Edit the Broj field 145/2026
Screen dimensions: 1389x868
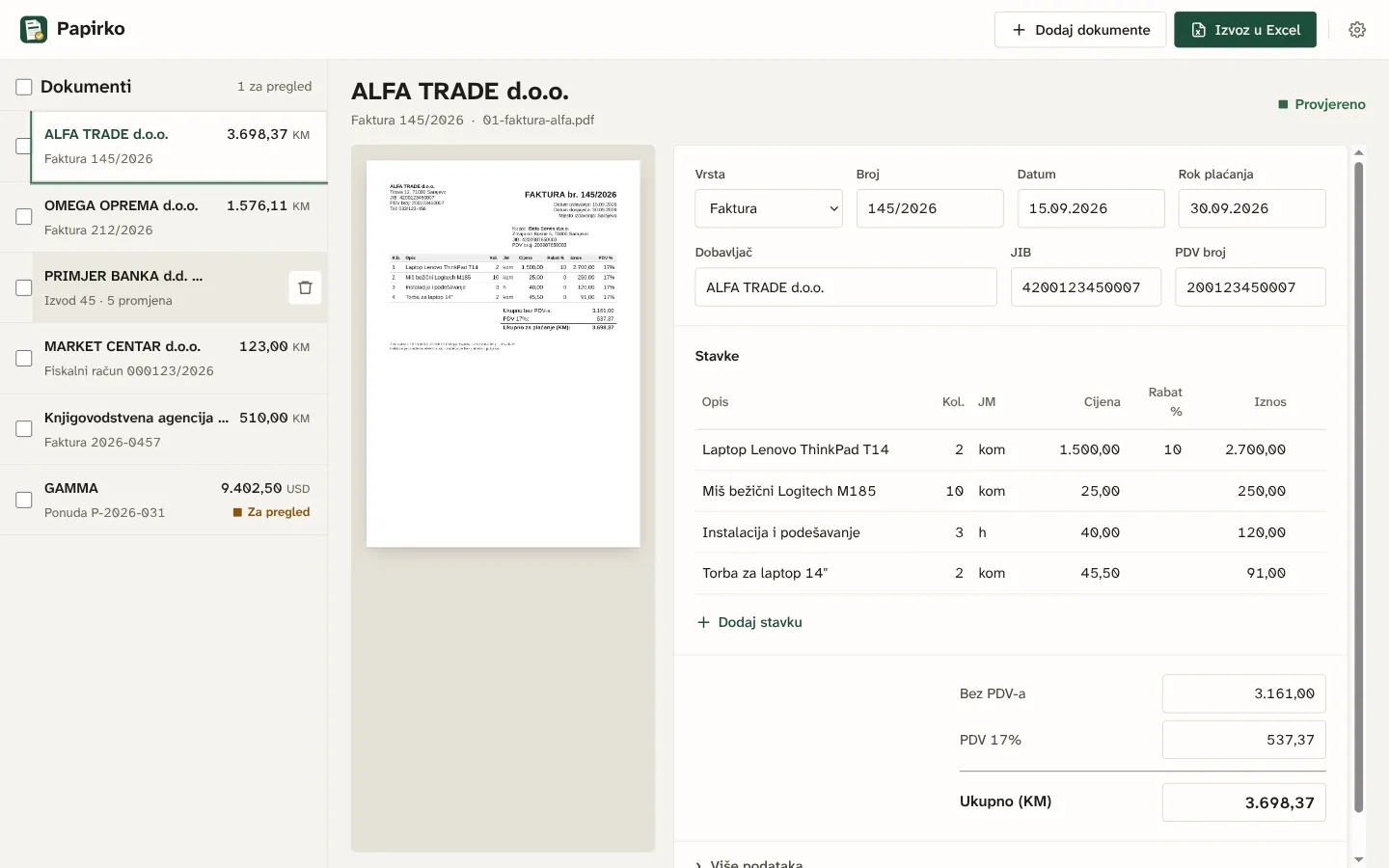tap(930, 208)
